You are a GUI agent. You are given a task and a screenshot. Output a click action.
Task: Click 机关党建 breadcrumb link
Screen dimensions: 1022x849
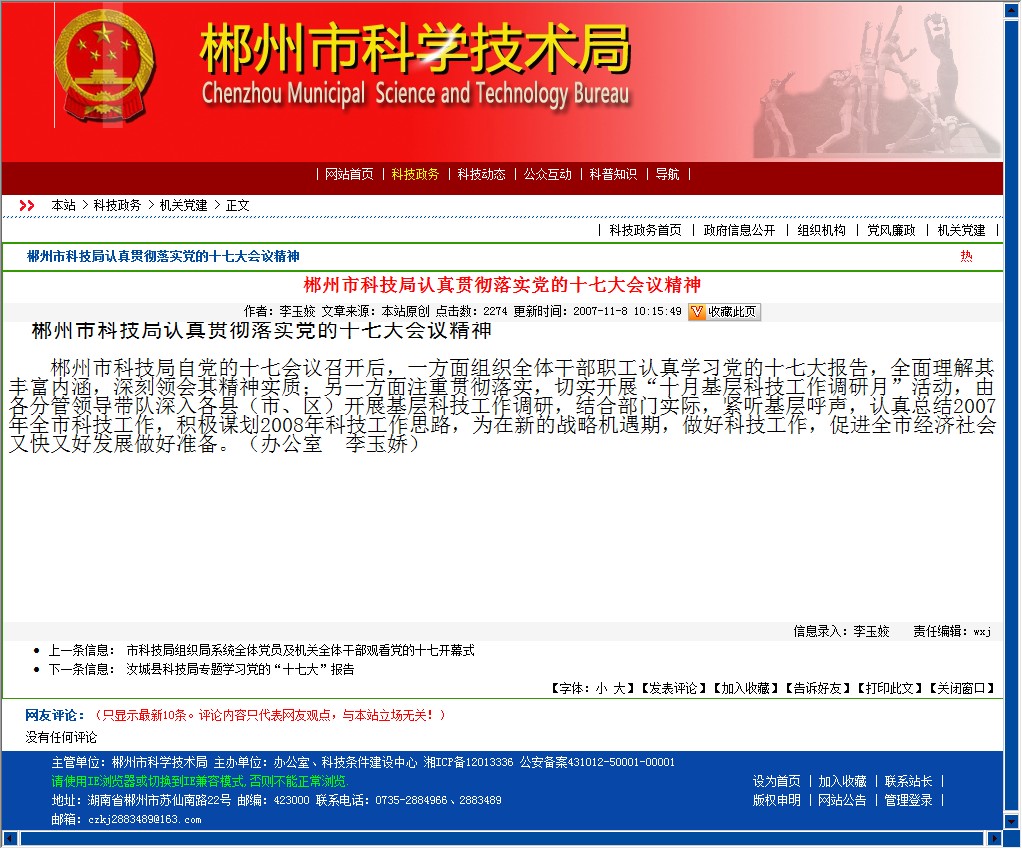pyautogui.click(x=183, y=205)
